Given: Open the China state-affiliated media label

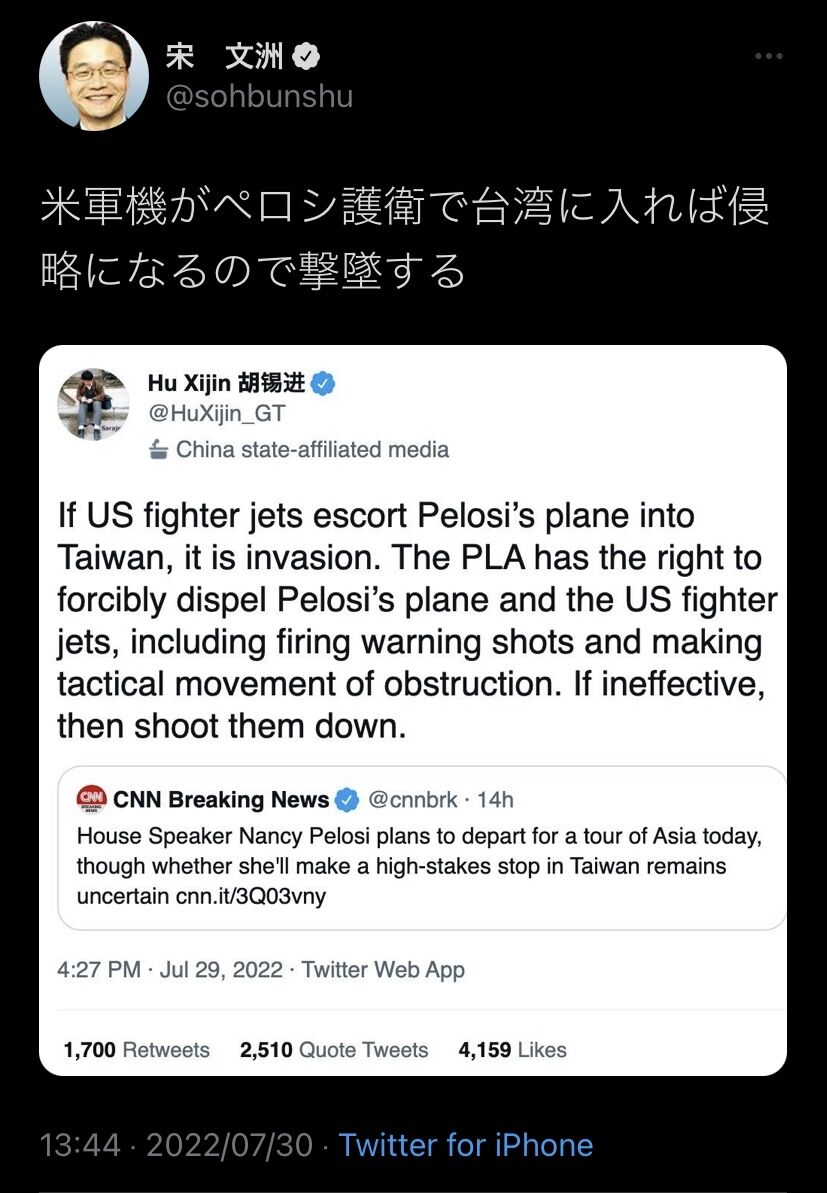Looking at the screenshot, I should (x=312, y=450).
